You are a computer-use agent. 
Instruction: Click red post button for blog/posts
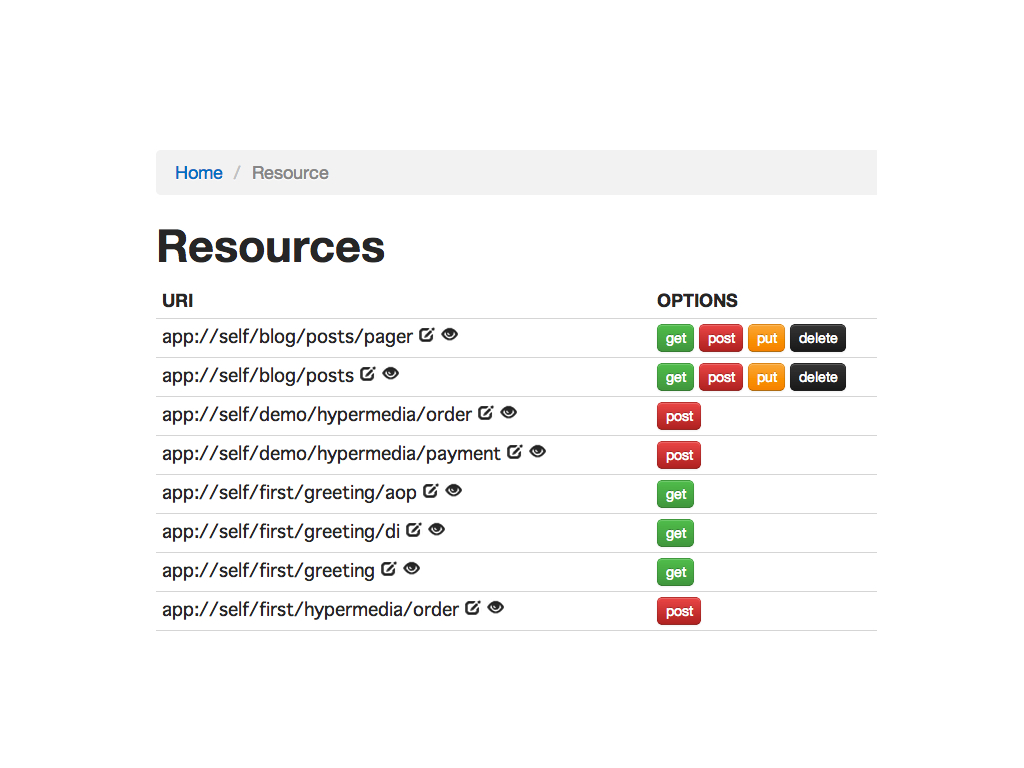pyautogui.click(x=721, y=377)
